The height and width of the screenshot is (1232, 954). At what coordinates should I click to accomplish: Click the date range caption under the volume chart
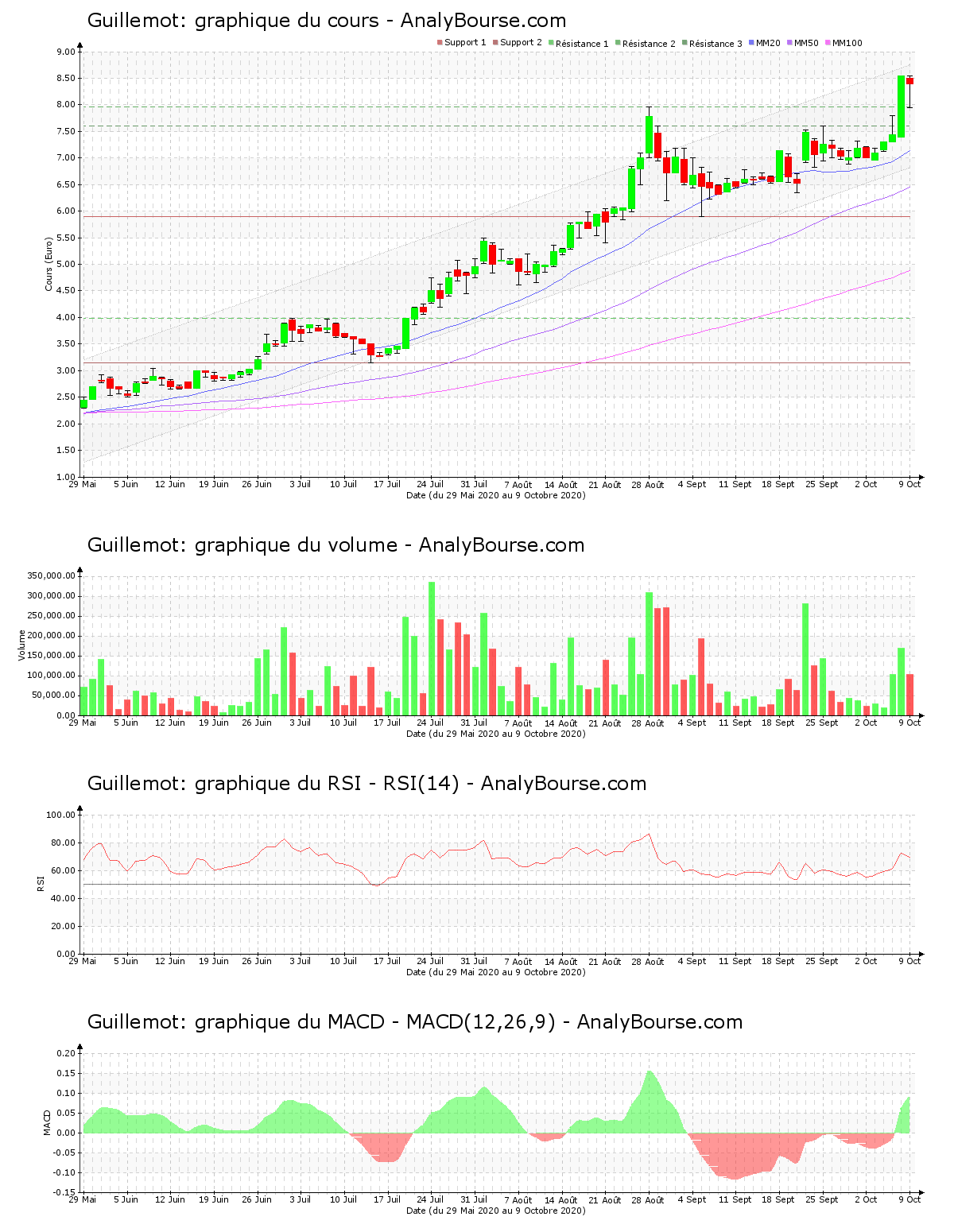coord(495,734)
